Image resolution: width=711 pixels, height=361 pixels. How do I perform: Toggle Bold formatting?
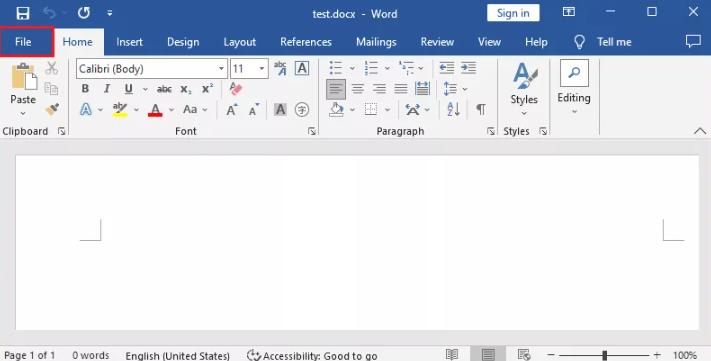coord(85,89)
